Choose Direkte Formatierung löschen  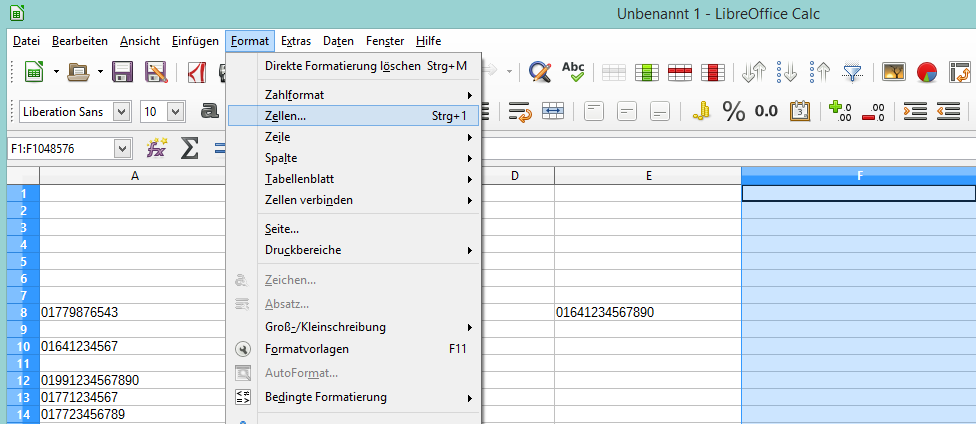point(354,66)
